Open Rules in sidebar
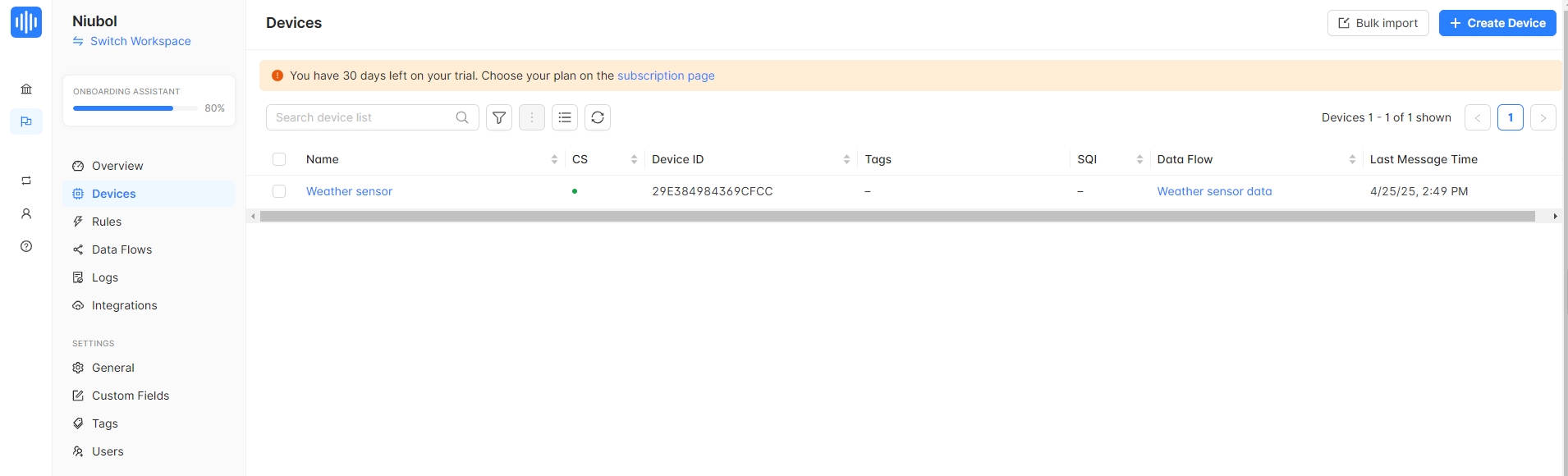The width and height of the screenshot is (1568, 476). click(149, 222)
